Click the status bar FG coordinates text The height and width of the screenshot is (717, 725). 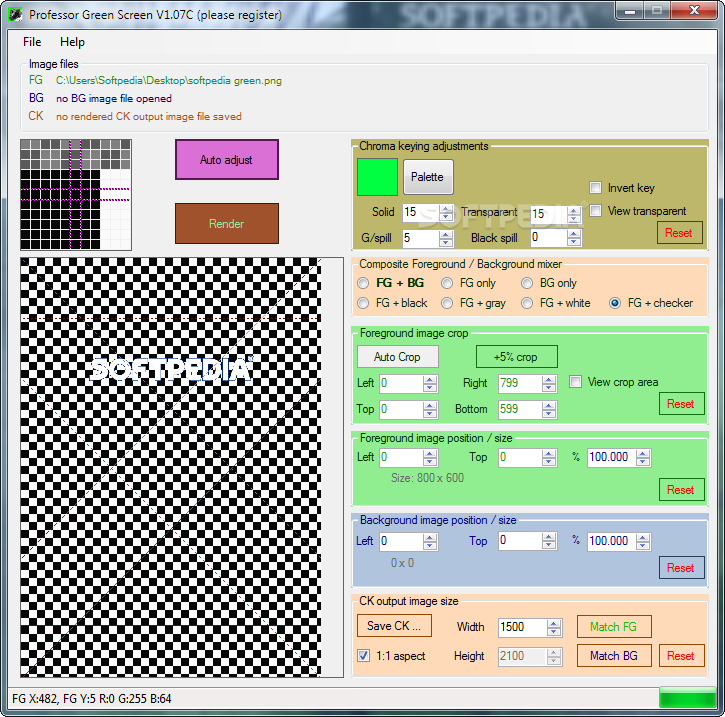point(92,698)
